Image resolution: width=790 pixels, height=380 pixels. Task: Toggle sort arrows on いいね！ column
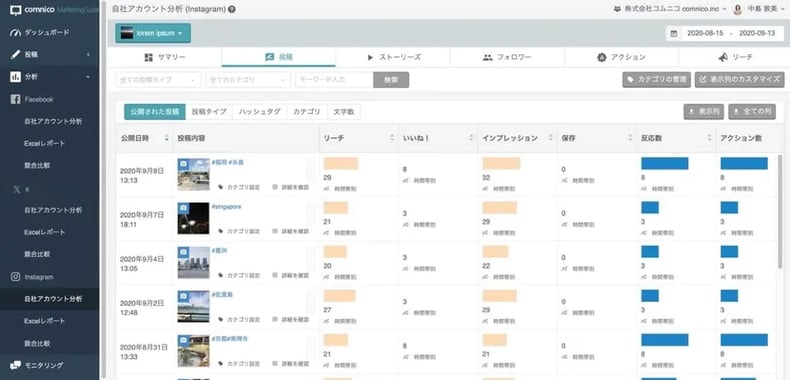pos(471,138)
